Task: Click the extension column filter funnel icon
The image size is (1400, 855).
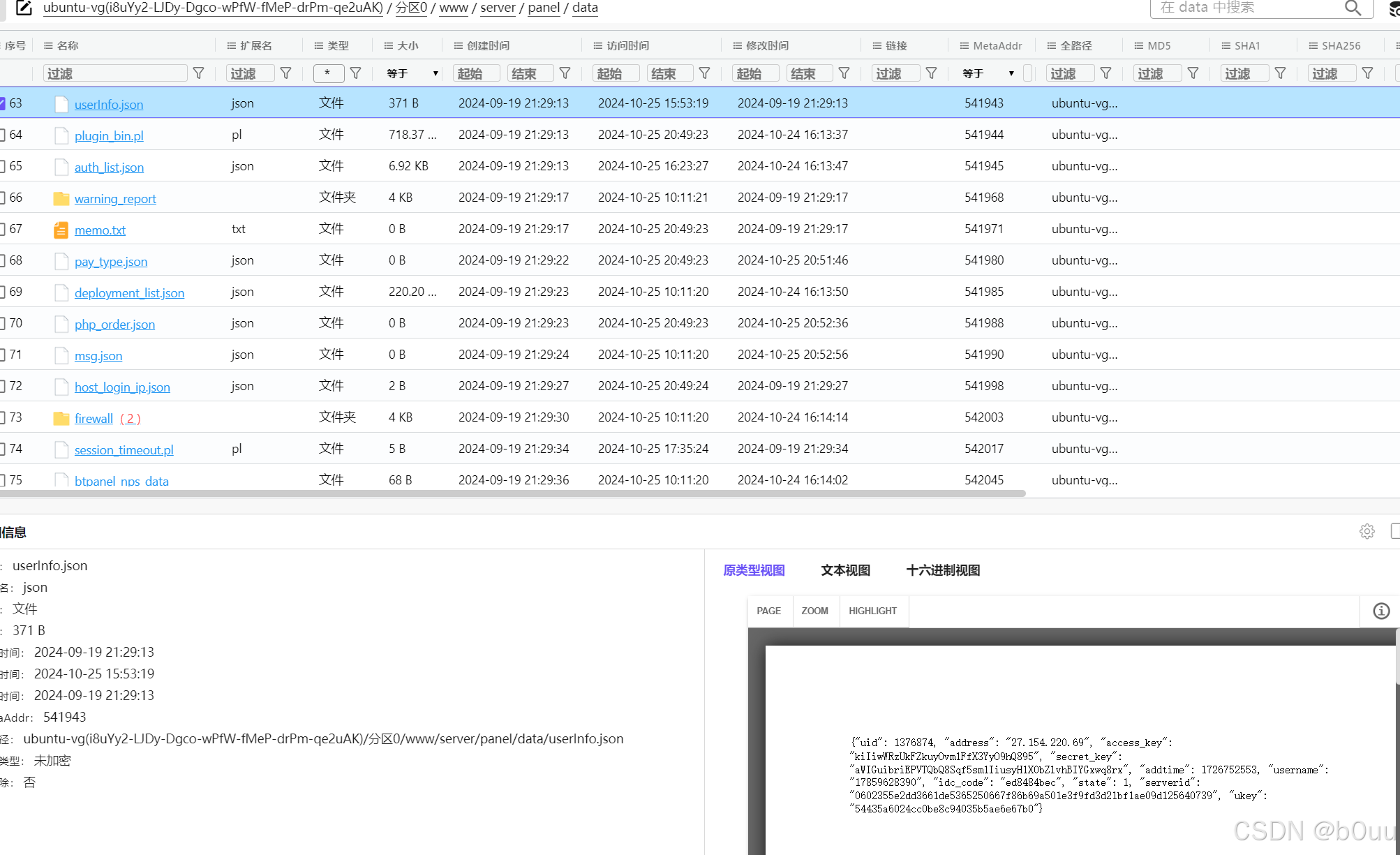Action: pos(286,73)
